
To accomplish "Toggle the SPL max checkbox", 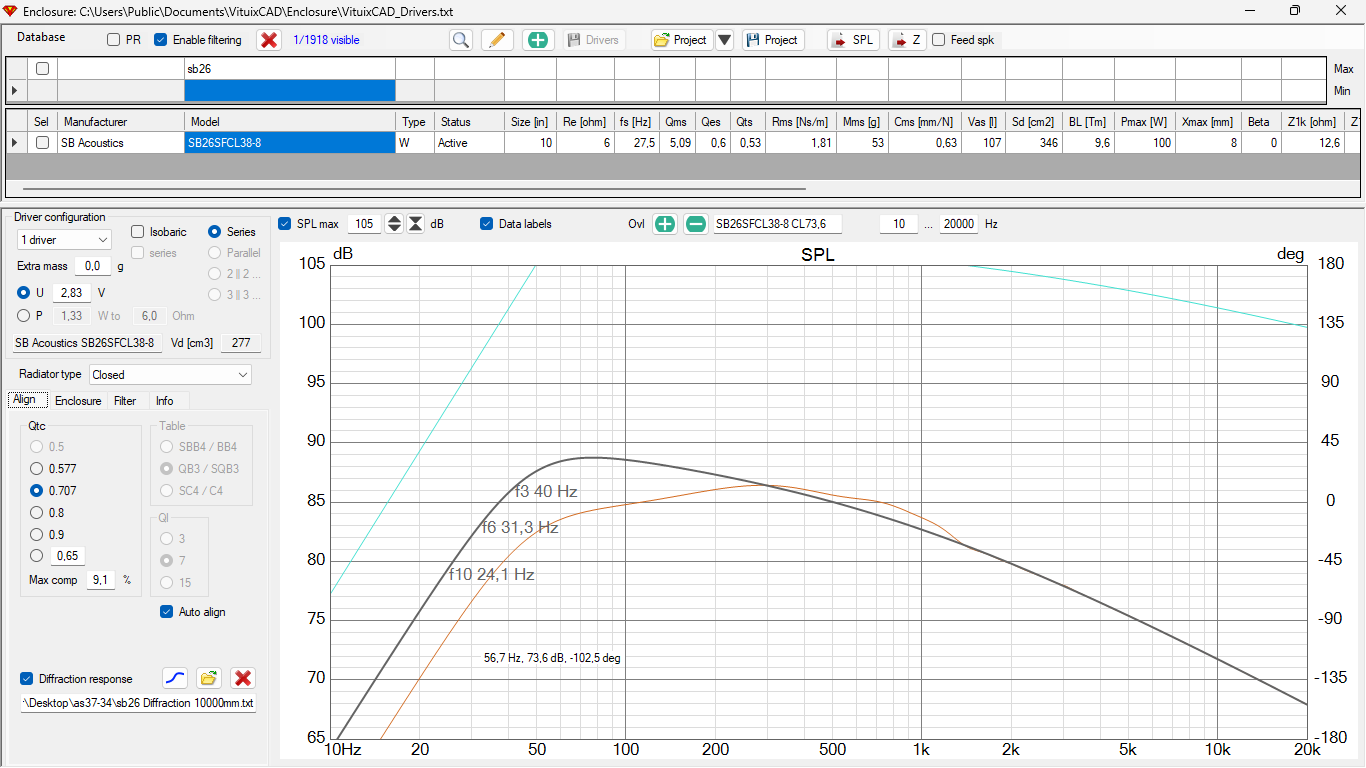I will pyautogui.click(x=285, y=224).
